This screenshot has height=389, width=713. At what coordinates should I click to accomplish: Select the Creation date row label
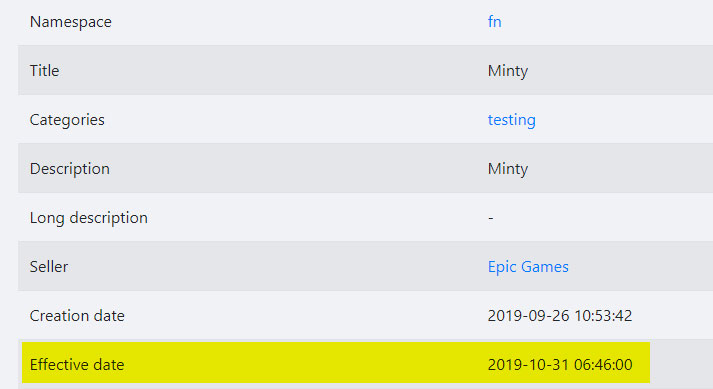(77, 316)
